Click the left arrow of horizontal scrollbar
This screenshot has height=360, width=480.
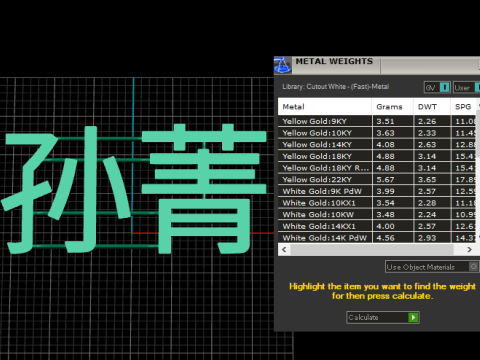[x=284, y=249]
